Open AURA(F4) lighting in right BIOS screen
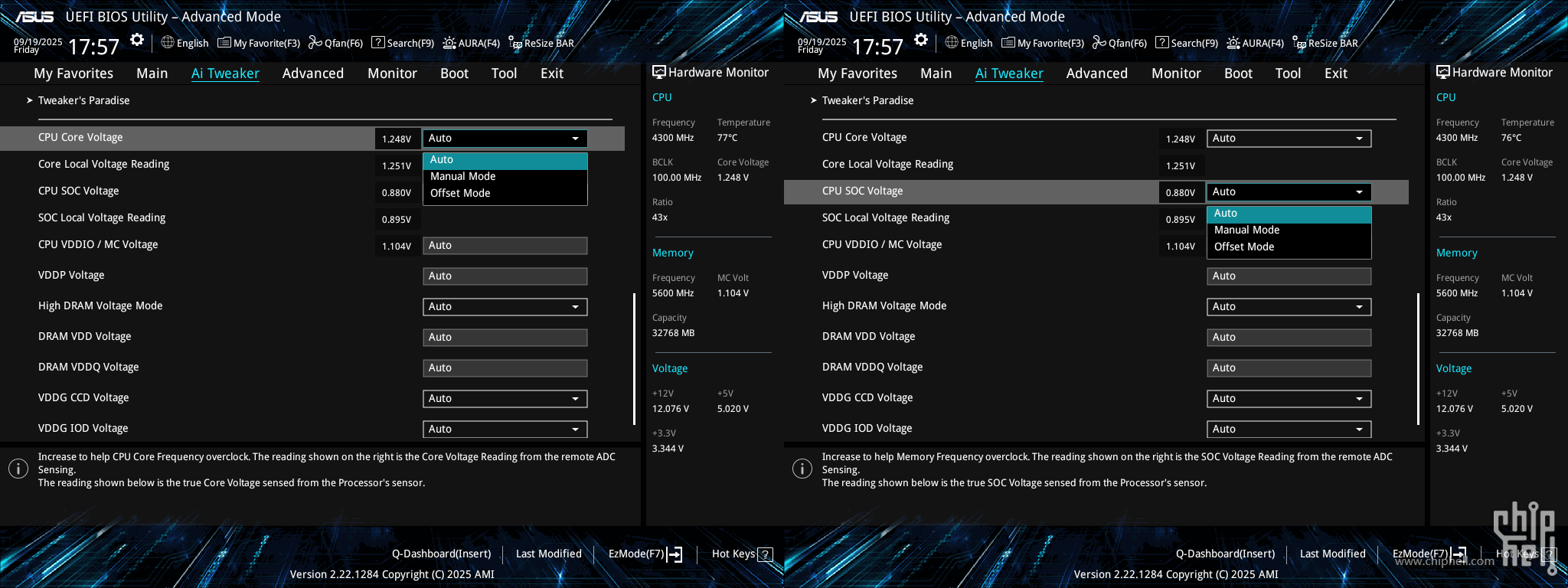 pos(1256,43)
